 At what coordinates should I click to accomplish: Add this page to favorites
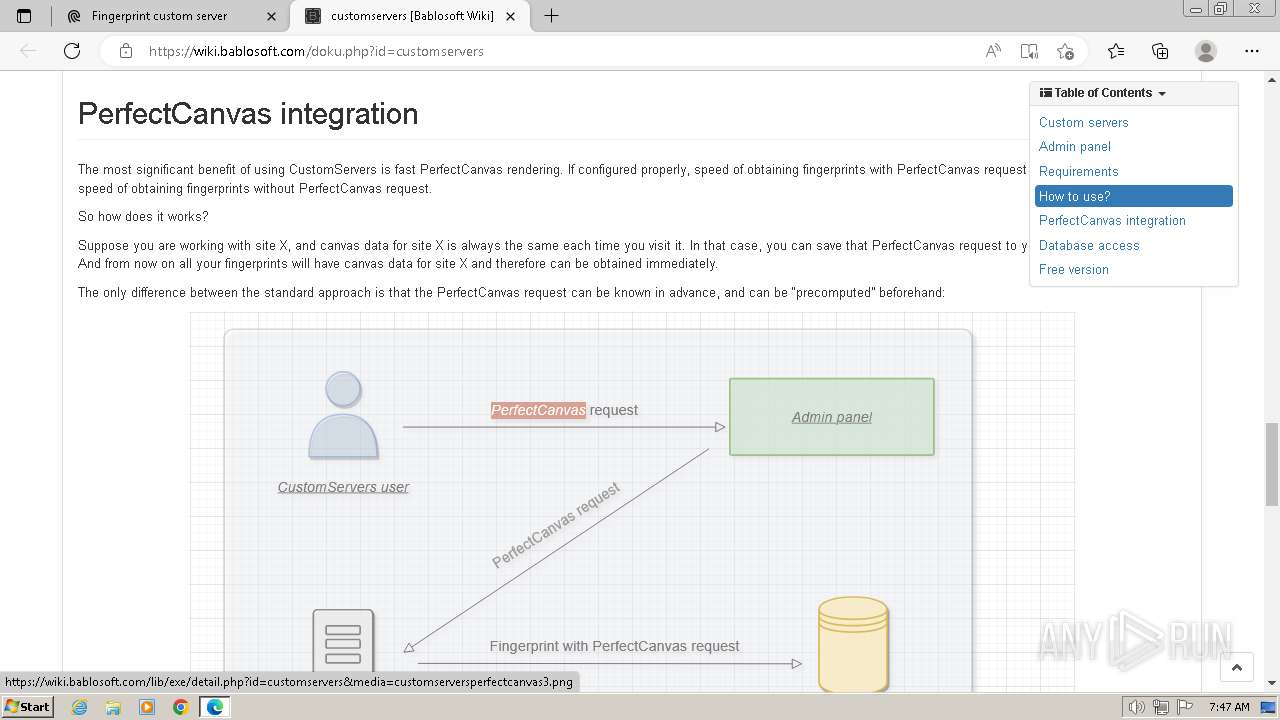[1065, 51]
